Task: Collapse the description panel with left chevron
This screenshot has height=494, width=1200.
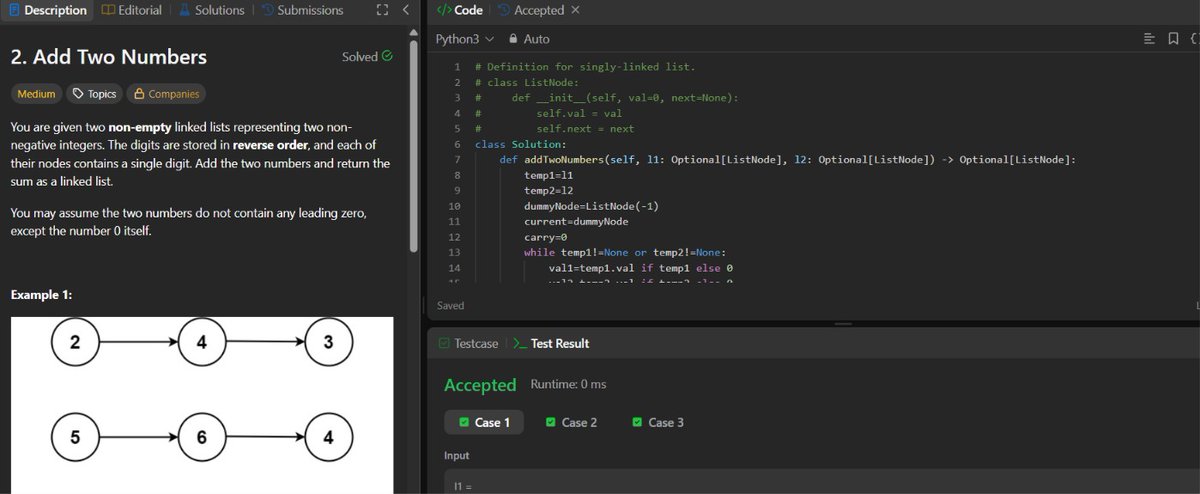Action: [x=405, y=10]
